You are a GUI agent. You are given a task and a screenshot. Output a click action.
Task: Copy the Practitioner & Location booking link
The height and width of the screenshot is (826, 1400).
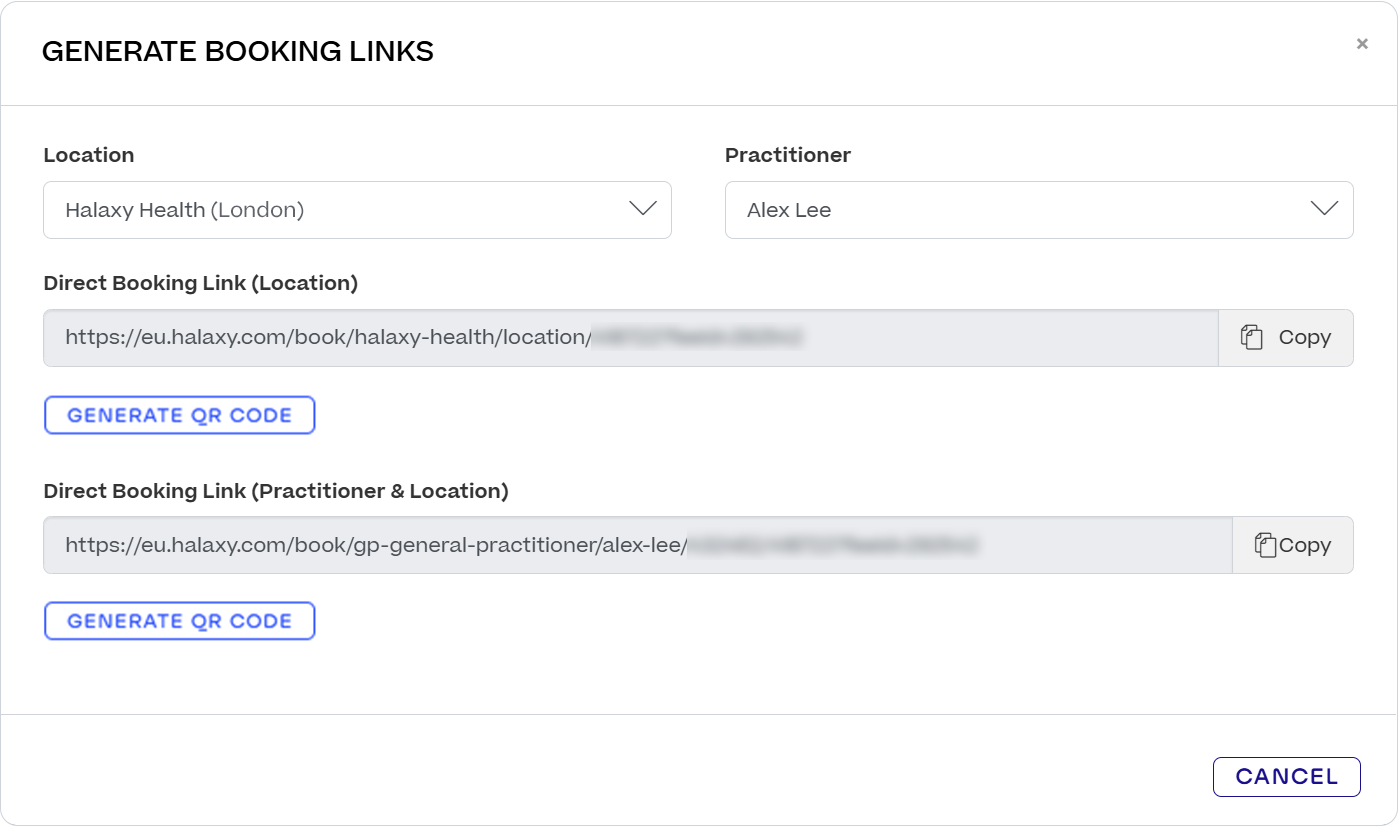pyautogui.click(x=1293, y=545)
